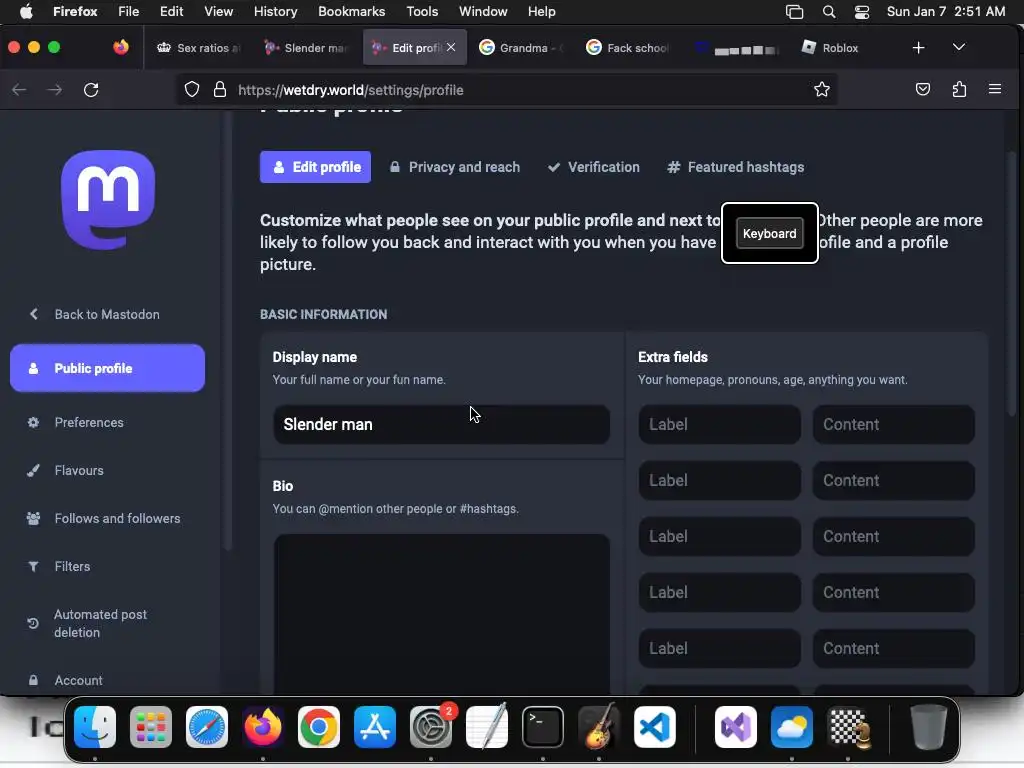Screen dimensions: 1024x768
Task: Open the Firefox View pinned icon
Action: [x=121, y=48]
